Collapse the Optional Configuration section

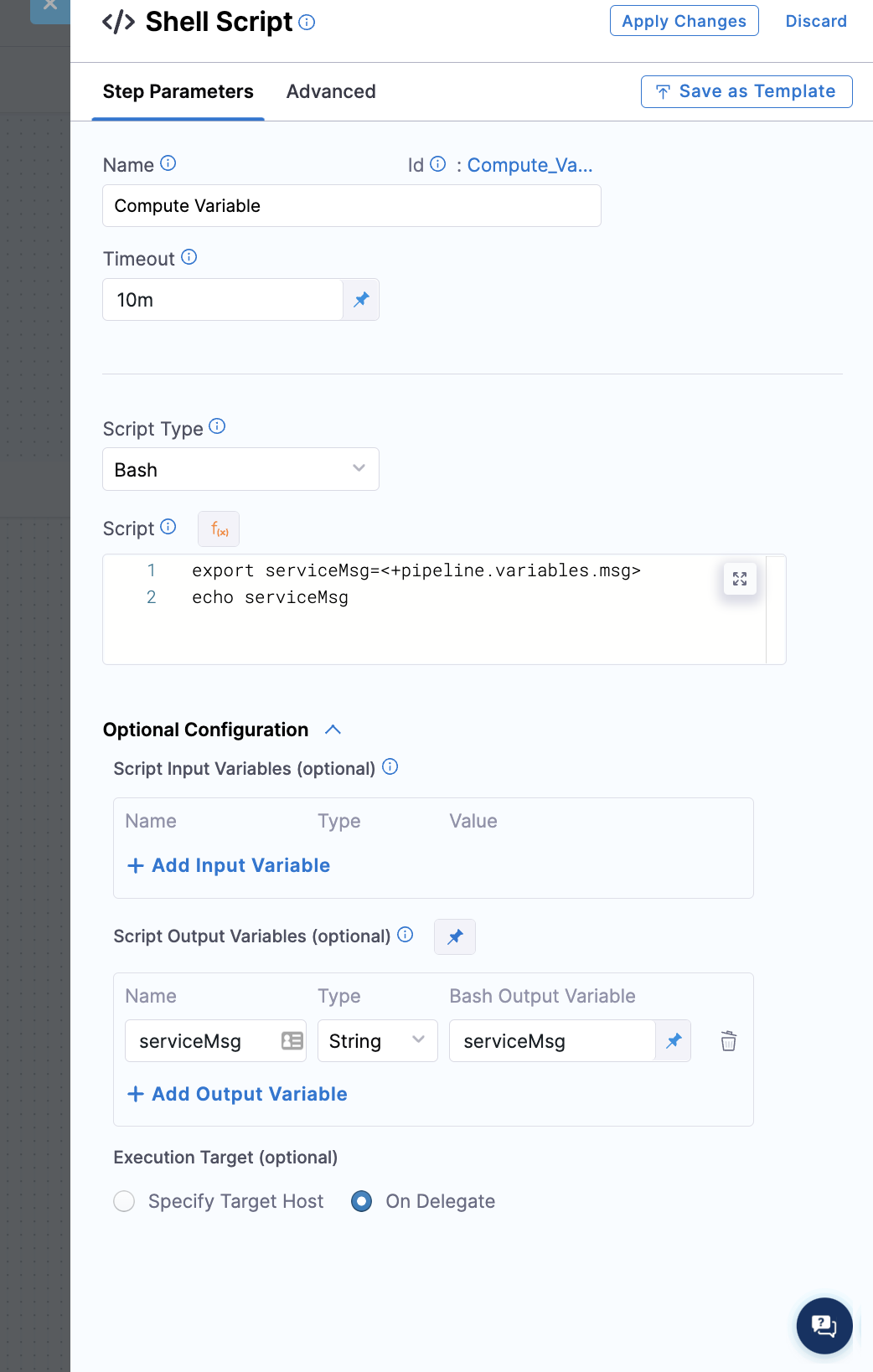click(x=333, y=730)
